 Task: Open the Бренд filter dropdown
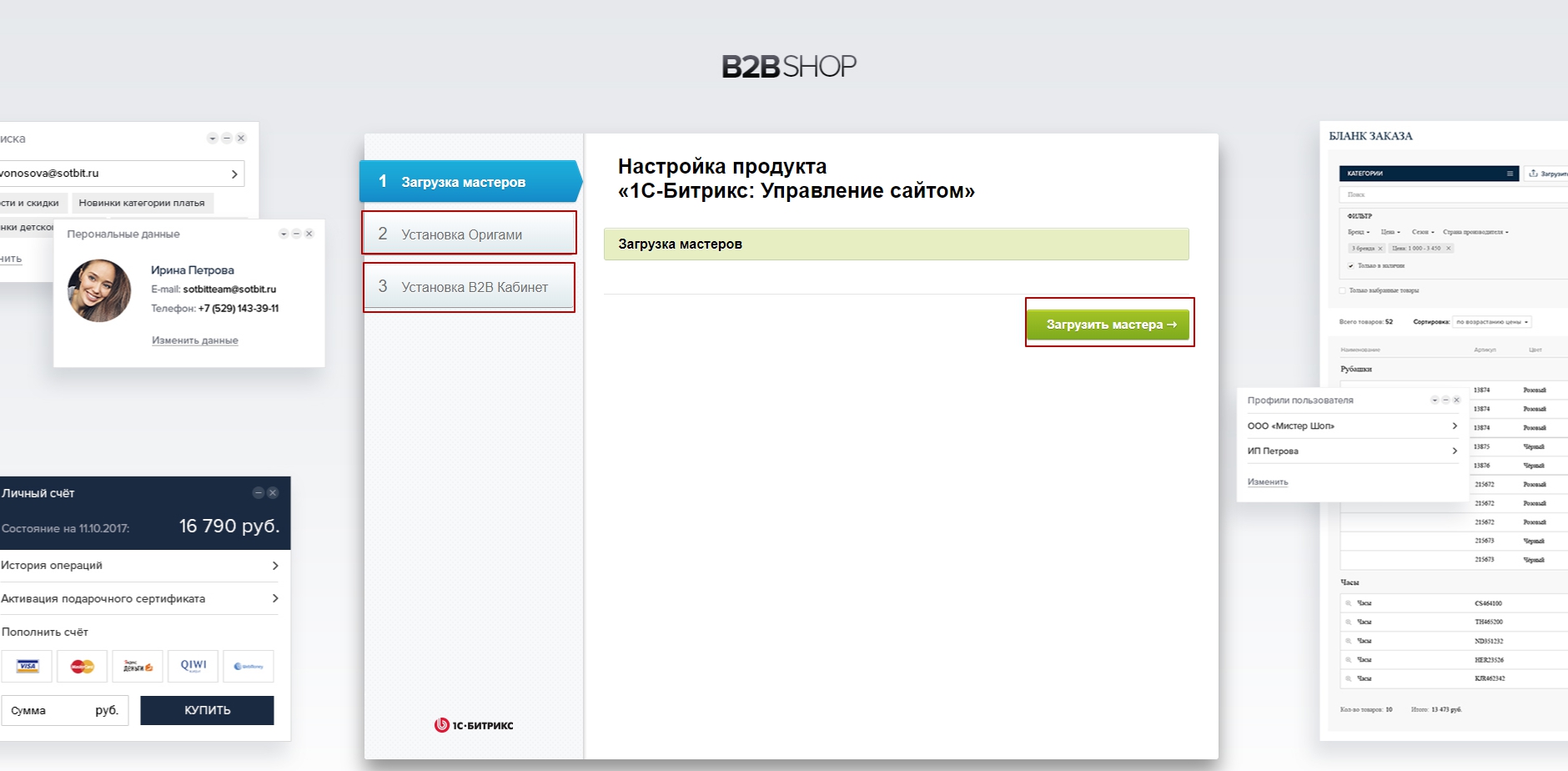[x=1359, y=232]
